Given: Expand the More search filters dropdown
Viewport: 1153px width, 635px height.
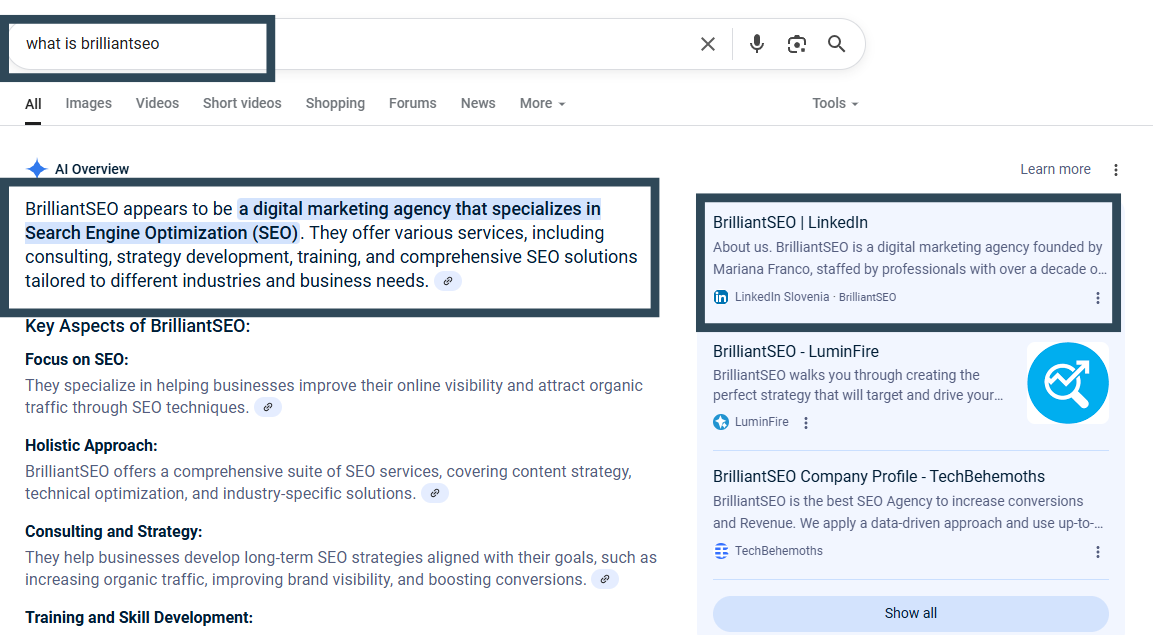Looking at the screenshot, I should [542, 104].
